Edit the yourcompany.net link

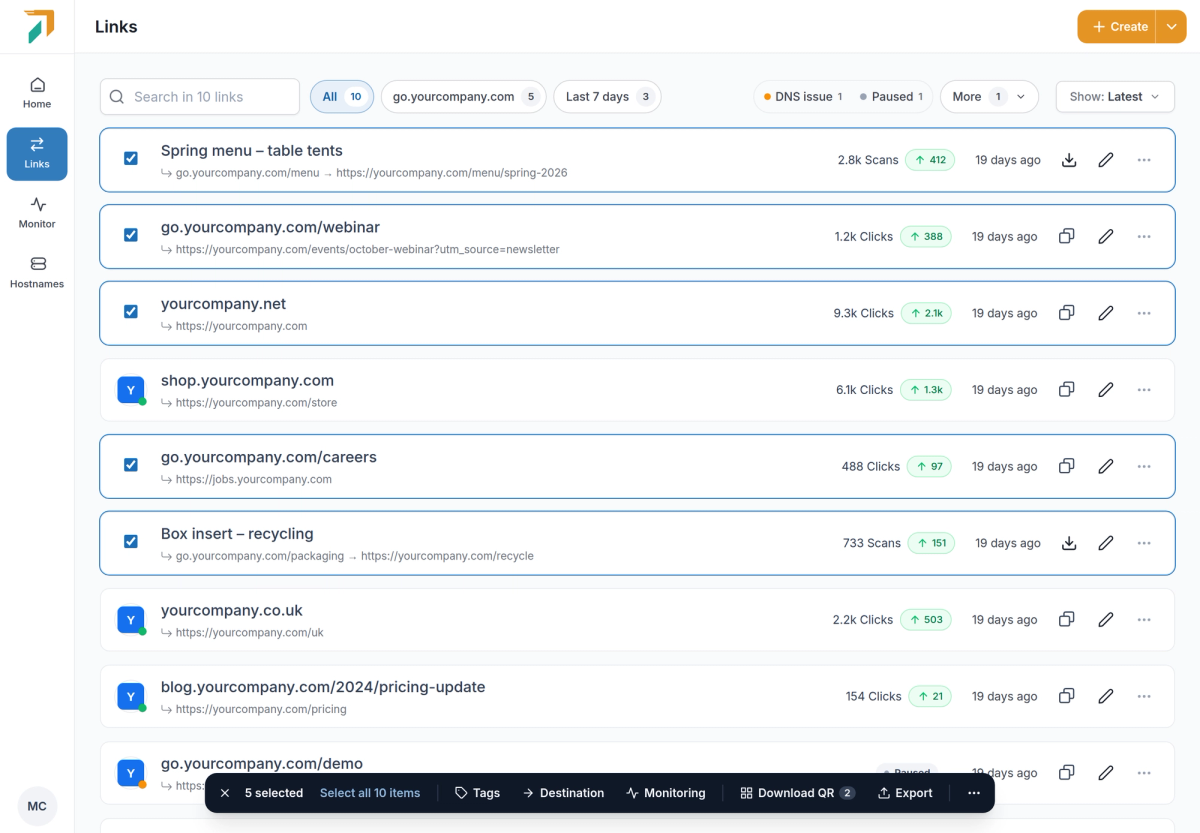pyautogui.click(x=1106, y=313)
